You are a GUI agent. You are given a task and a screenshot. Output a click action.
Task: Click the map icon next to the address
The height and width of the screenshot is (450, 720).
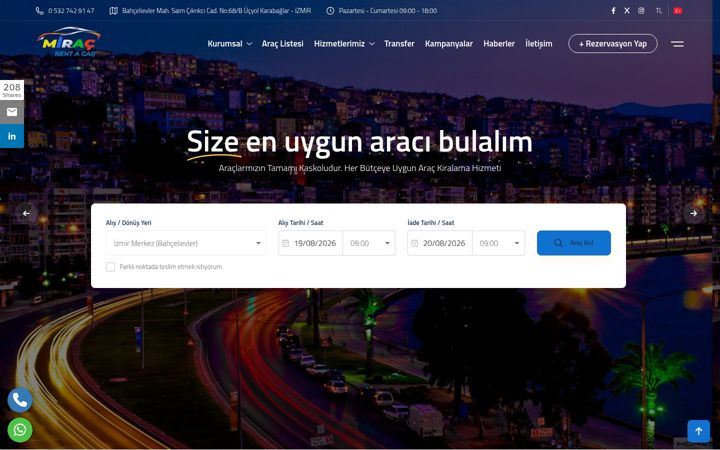113,11
